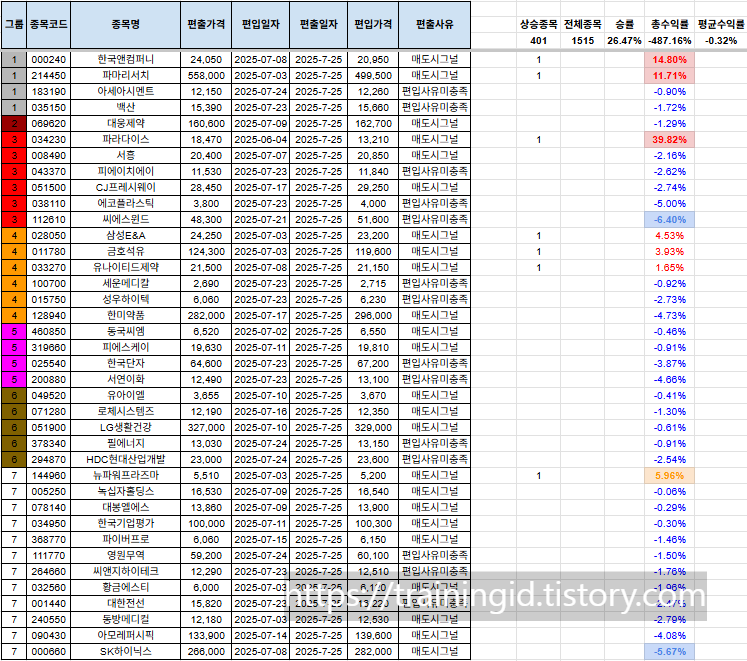The height and width of the screenshot is (661, 747).
Task: Select the 씨앤지하이테크 cell
Action: (126, 571)
